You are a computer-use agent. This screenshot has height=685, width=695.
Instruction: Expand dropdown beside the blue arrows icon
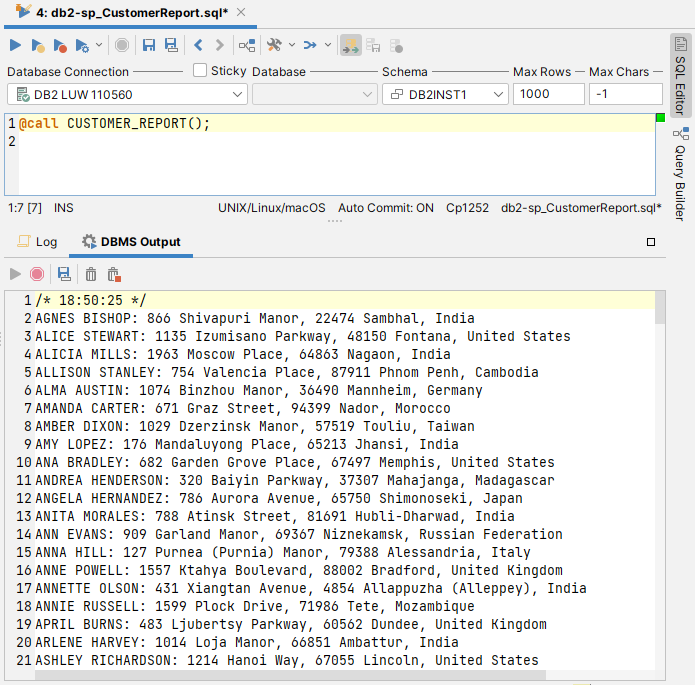(328, 45)
